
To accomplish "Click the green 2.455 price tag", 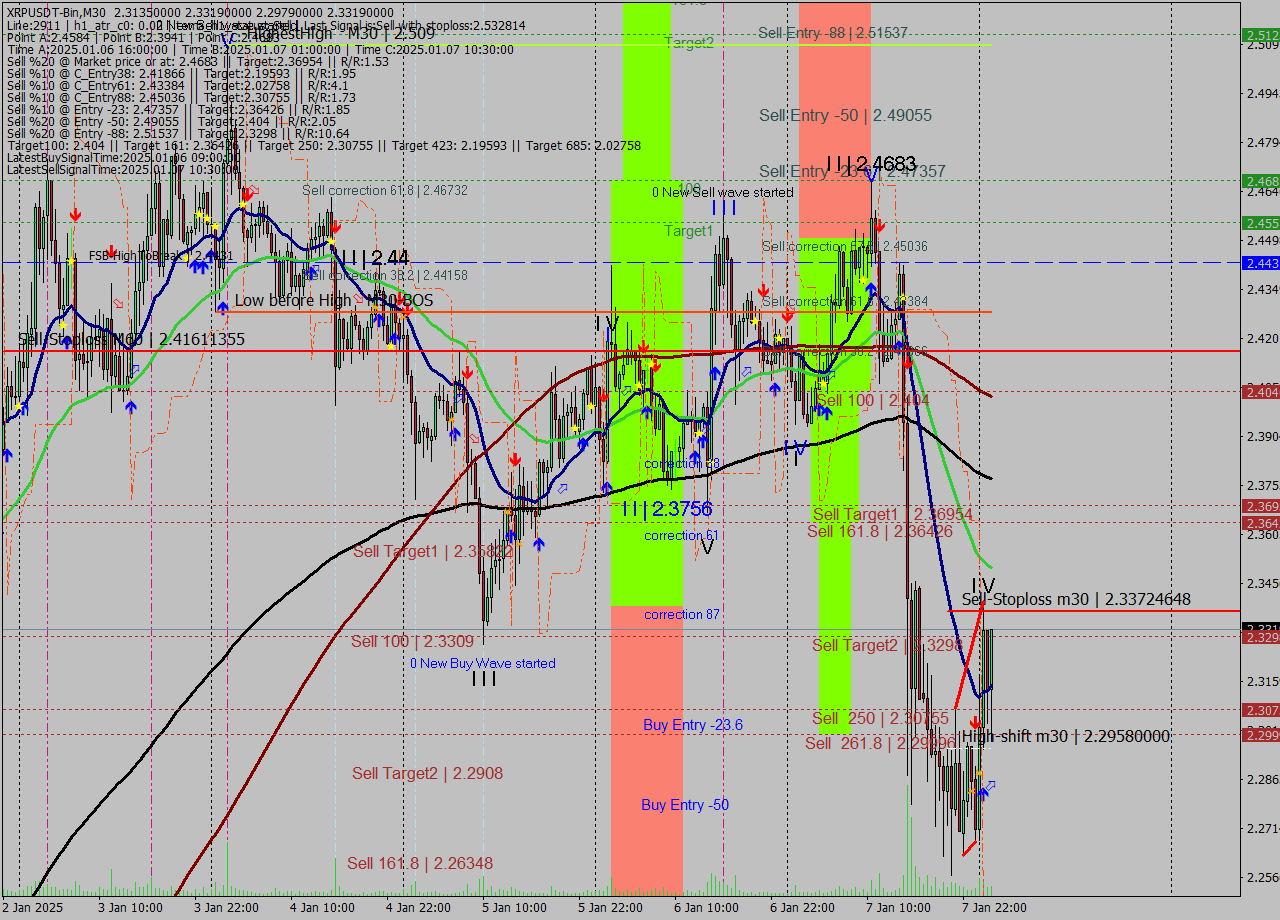I will [1260, 223].
